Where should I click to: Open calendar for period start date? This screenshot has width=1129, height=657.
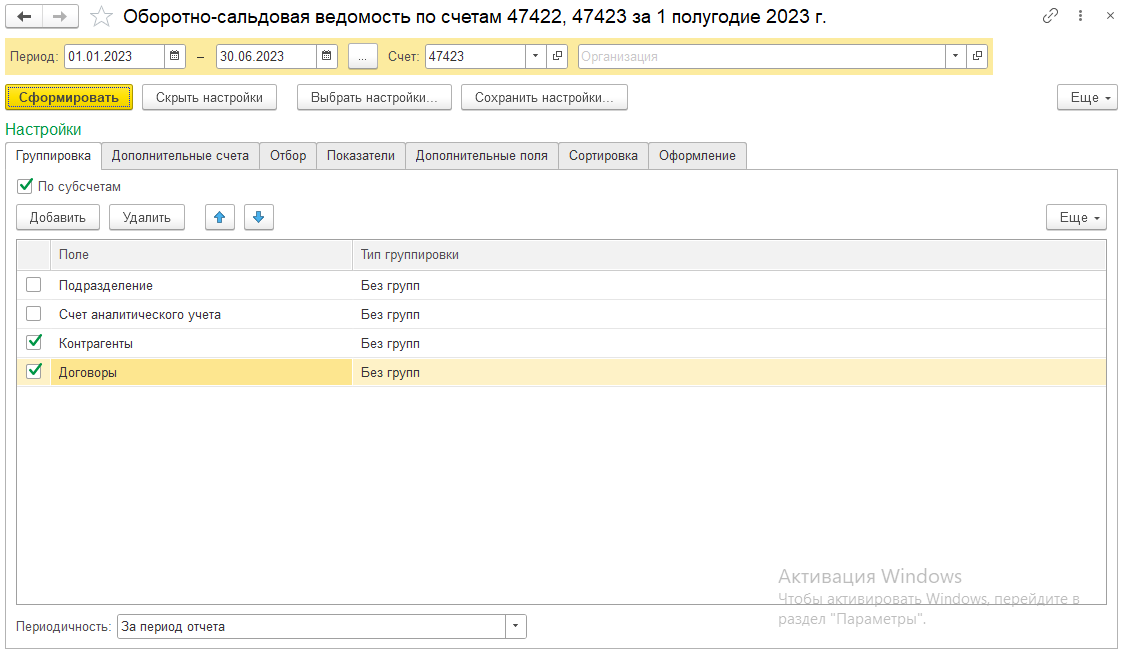(175, 56)
